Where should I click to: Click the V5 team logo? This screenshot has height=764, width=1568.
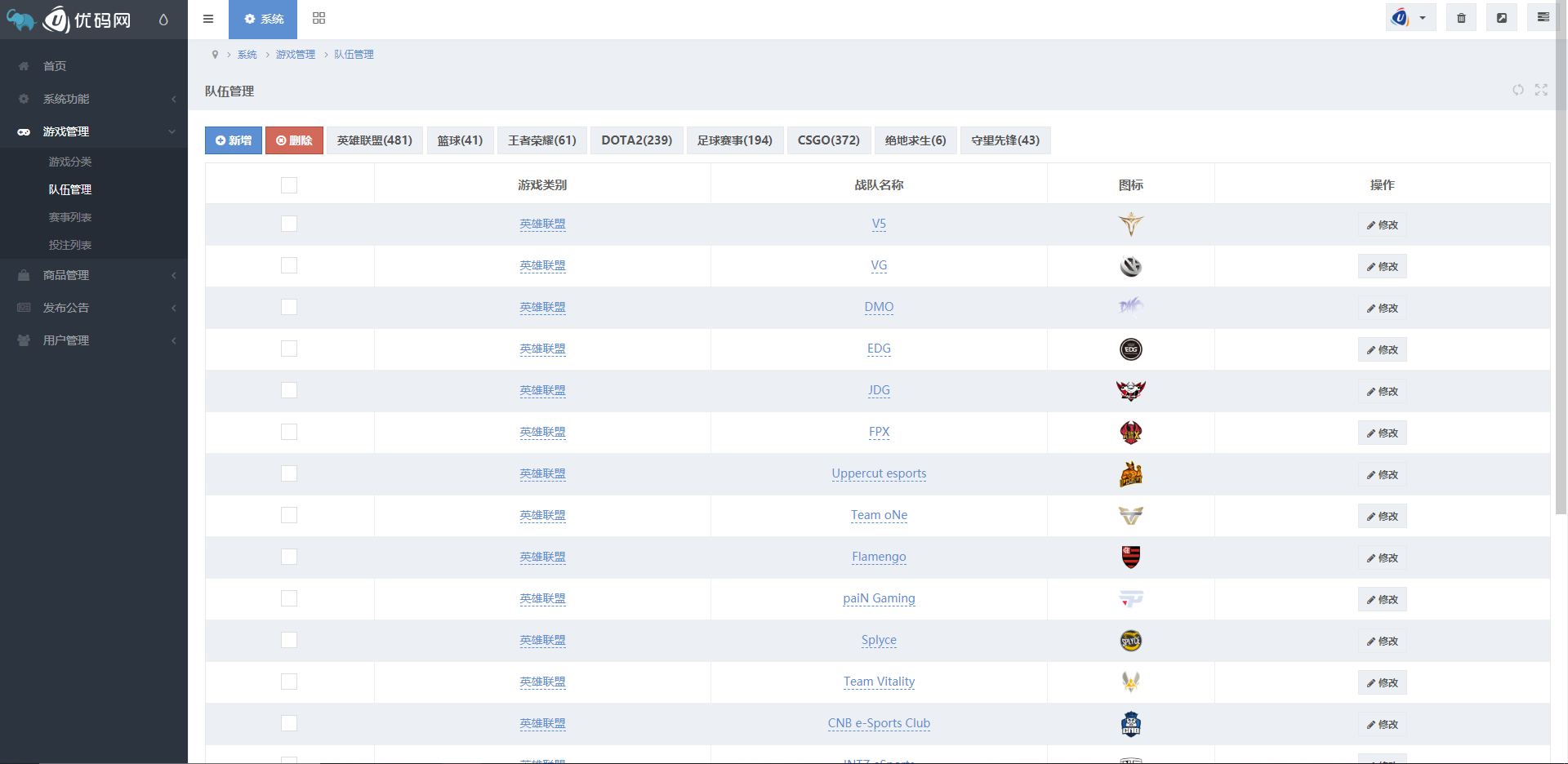click(1131, 224)
